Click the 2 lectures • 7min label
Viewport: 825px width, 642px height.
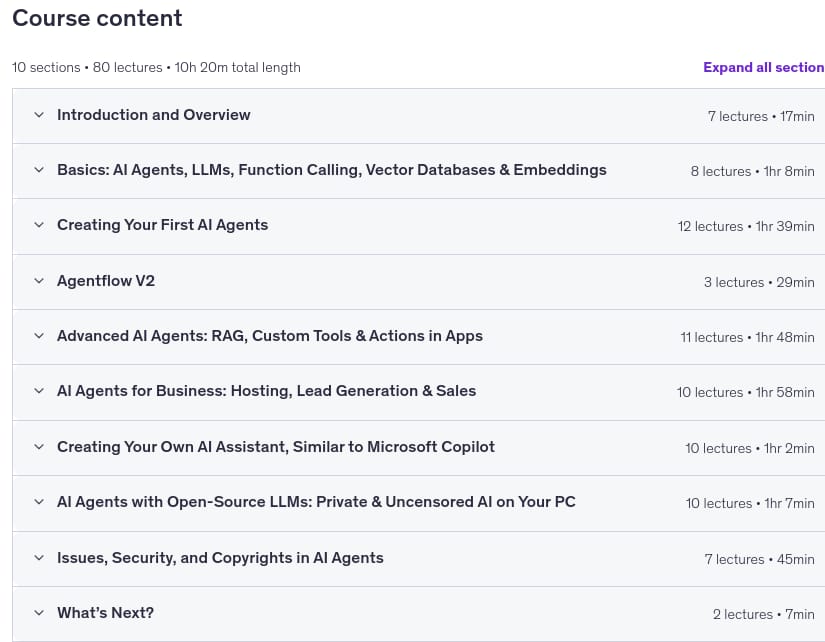point(763,615)
